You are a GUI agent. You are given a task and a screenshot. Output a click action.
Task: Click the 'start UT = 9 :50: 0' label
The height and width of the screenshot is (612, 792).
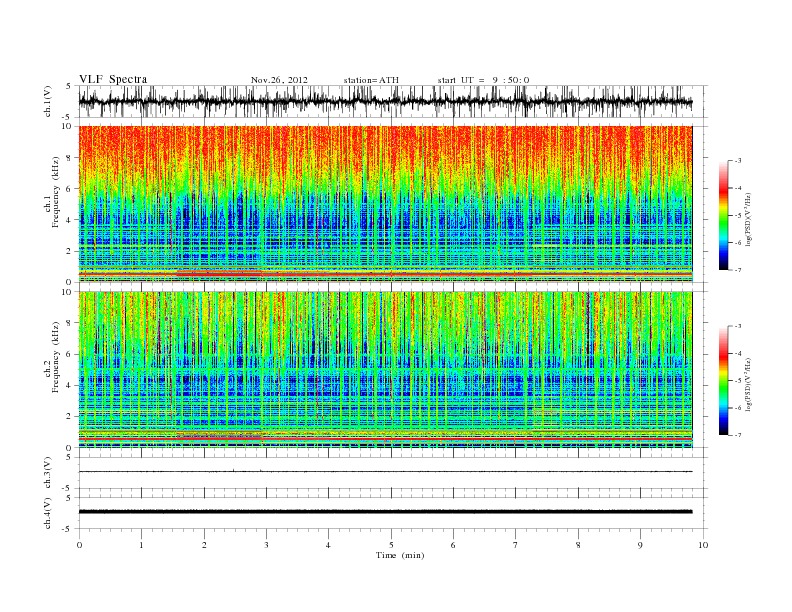click(x=483, y=80)
